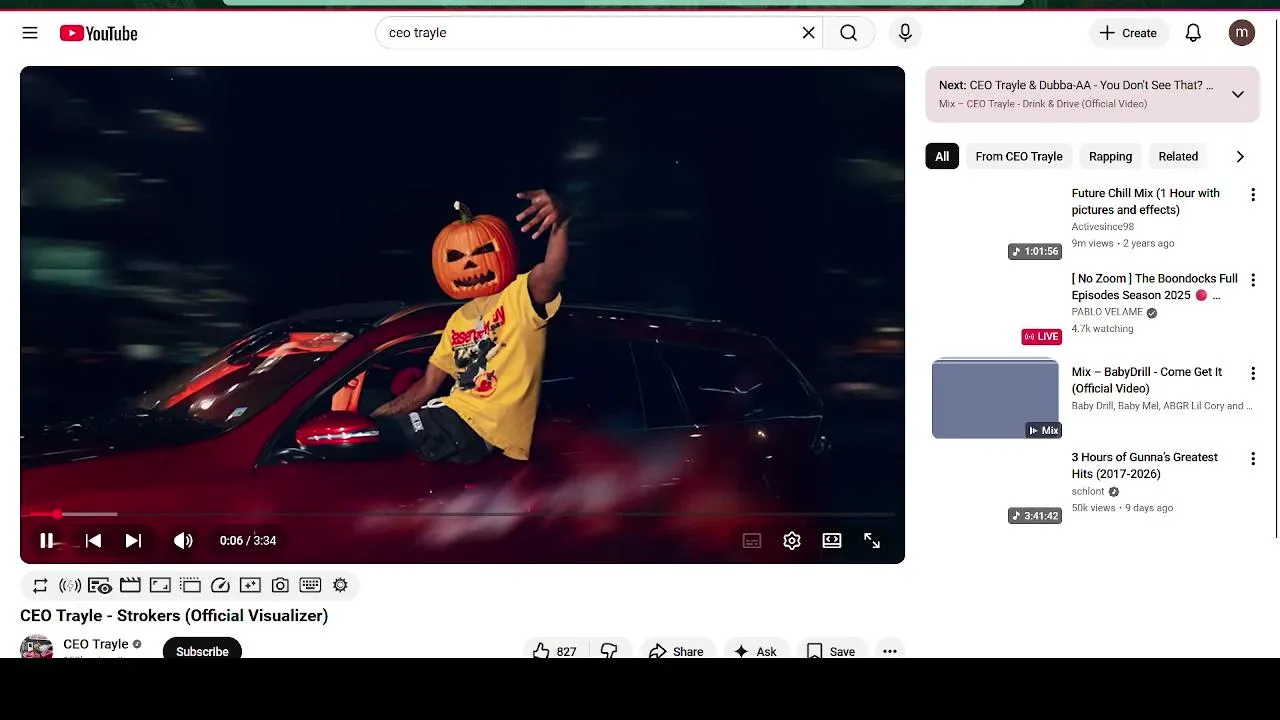Skip to the previous video
The width and height of the screenshot is (1280, 720).
coord(93,541)
